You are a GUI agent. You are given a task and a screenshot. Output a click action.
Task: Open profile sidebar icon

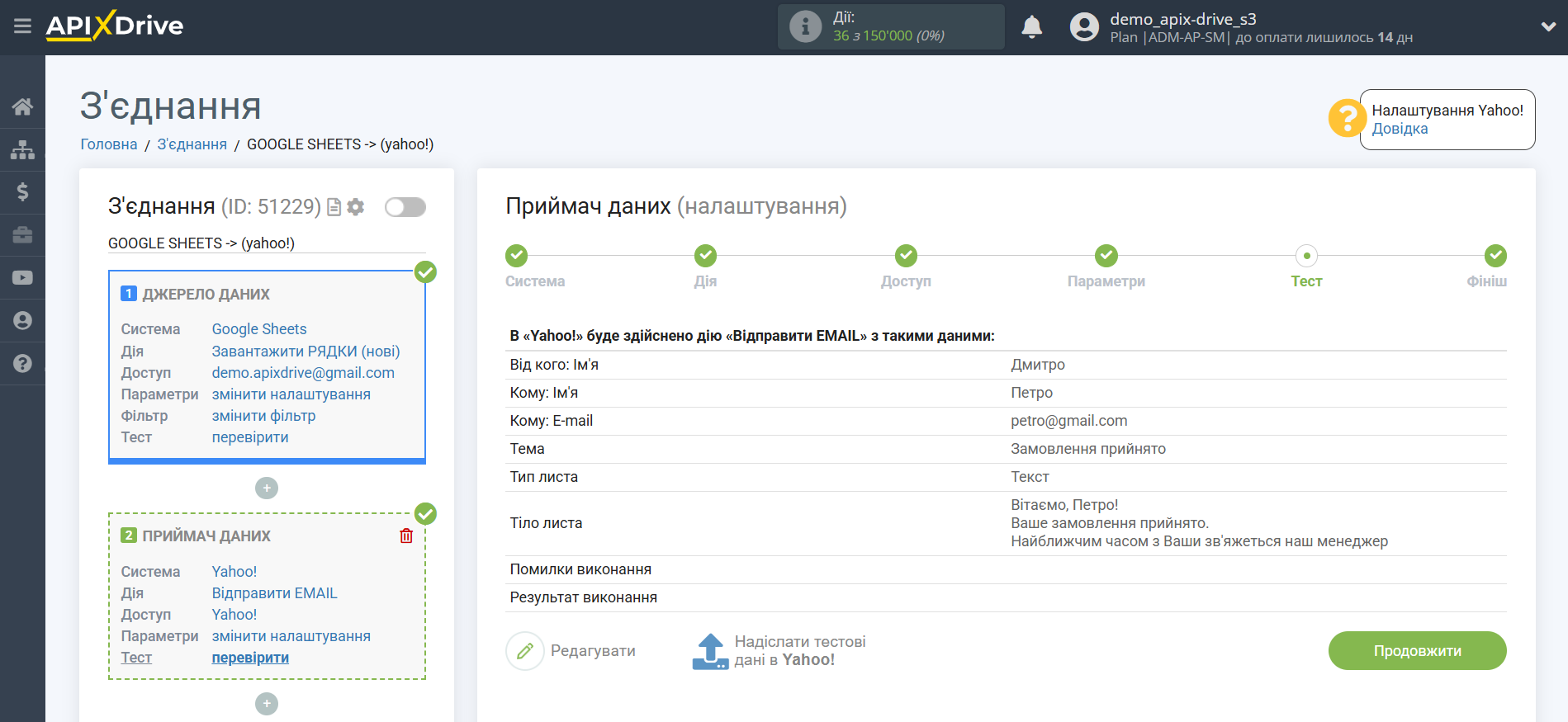pyautogui.click(x=22, y=321)
